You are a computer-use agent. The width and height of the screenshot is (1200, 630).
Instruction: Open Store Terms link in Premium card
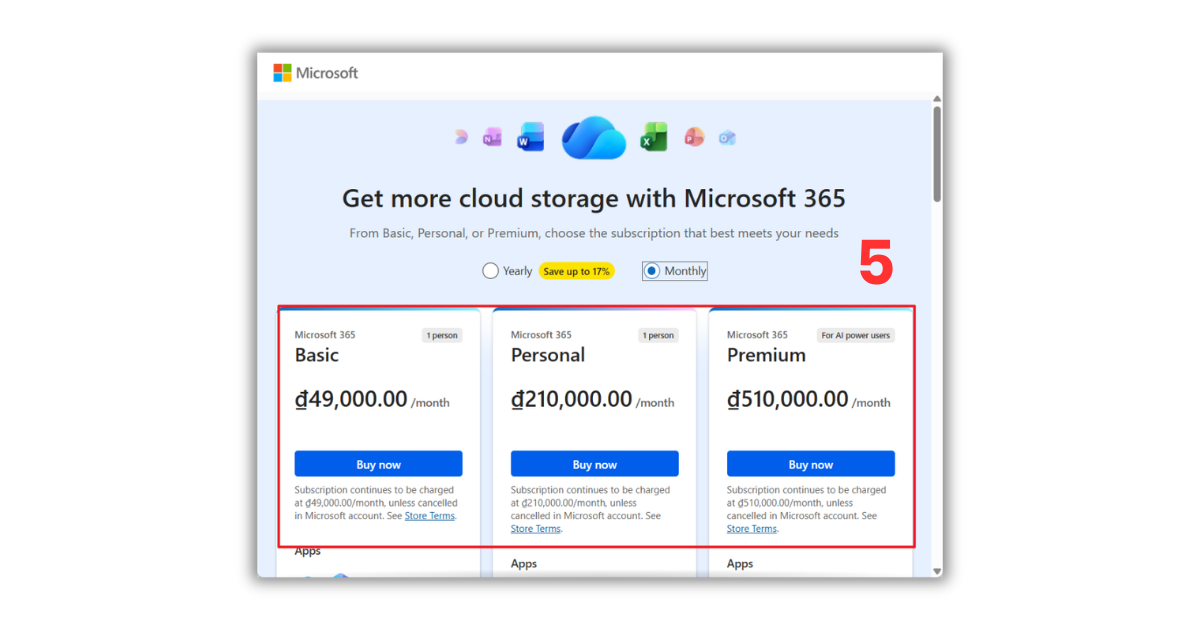coord(751,529)
